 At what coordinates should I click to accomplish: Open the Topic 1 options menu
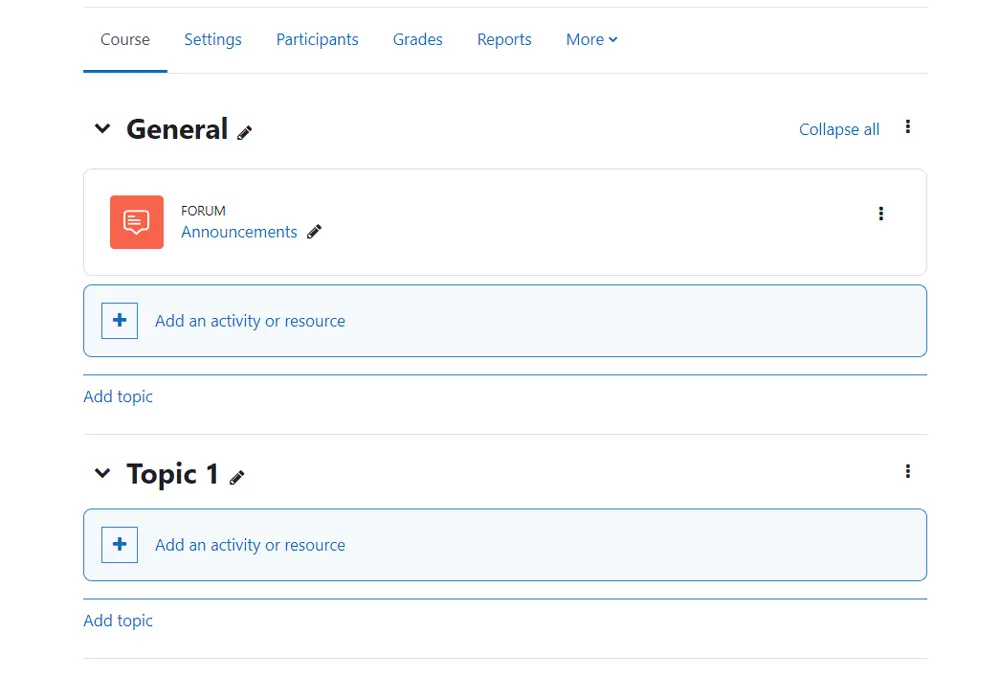(908, 471)
